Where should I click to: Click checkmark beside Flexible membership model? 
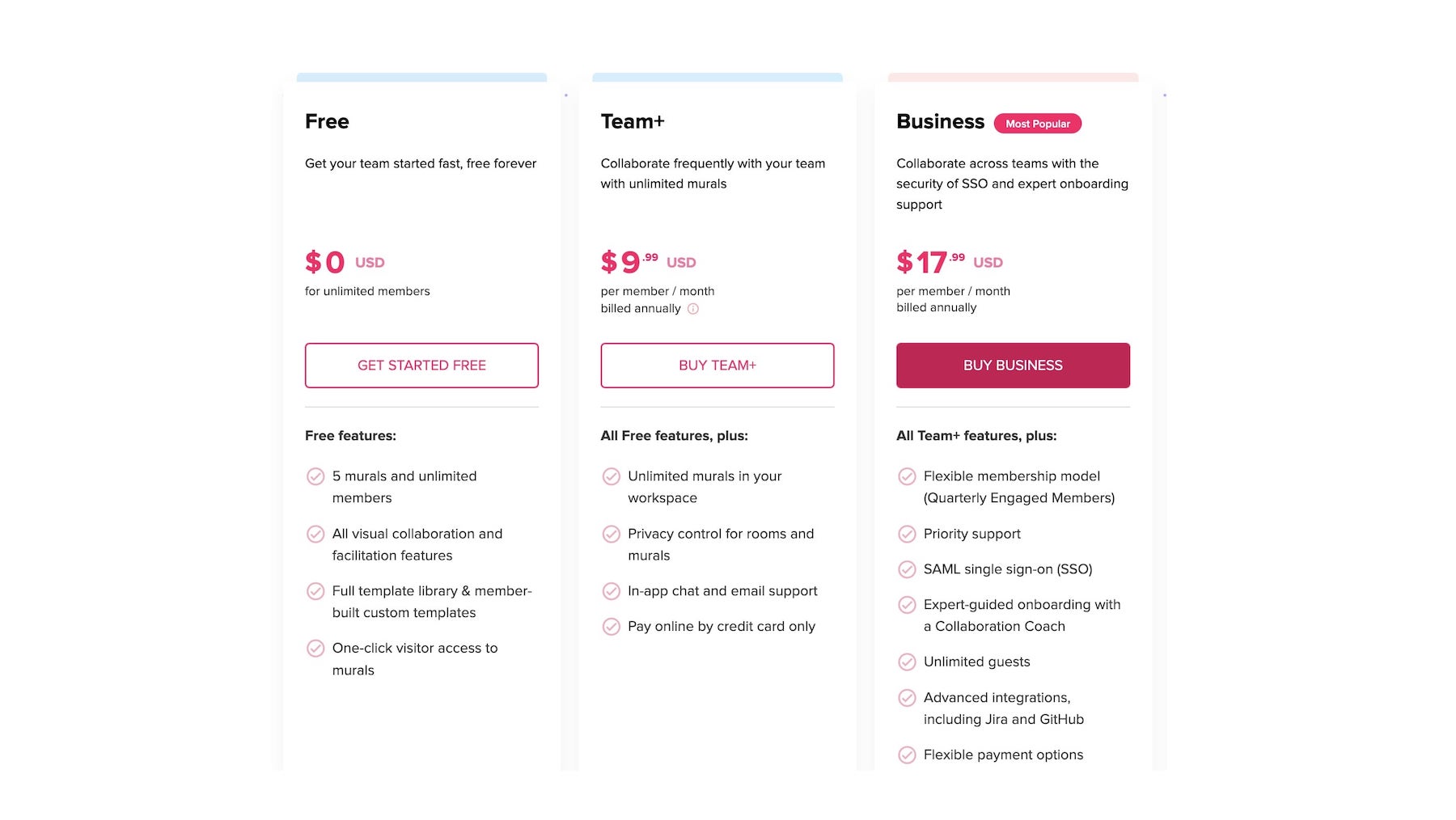[x=907, y=476]
